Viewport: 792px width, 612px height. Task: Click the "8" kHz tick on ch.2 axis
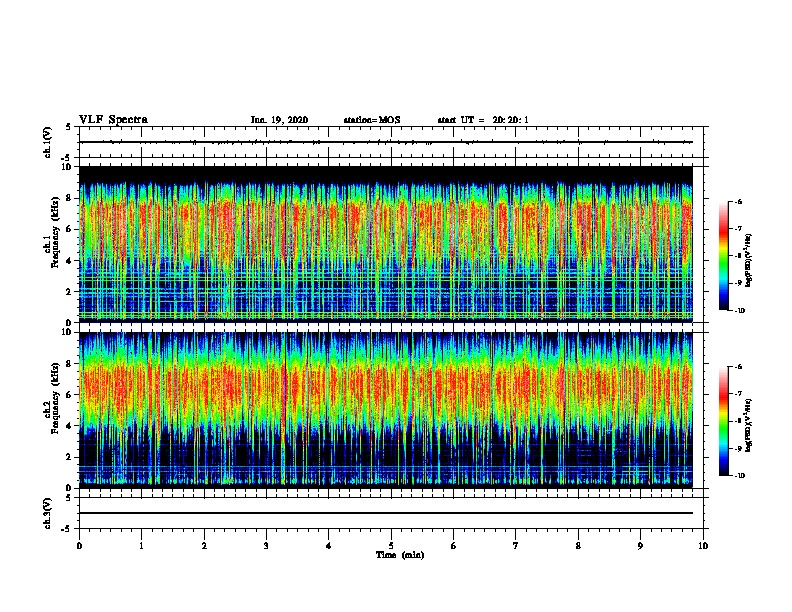coord(69,364)
